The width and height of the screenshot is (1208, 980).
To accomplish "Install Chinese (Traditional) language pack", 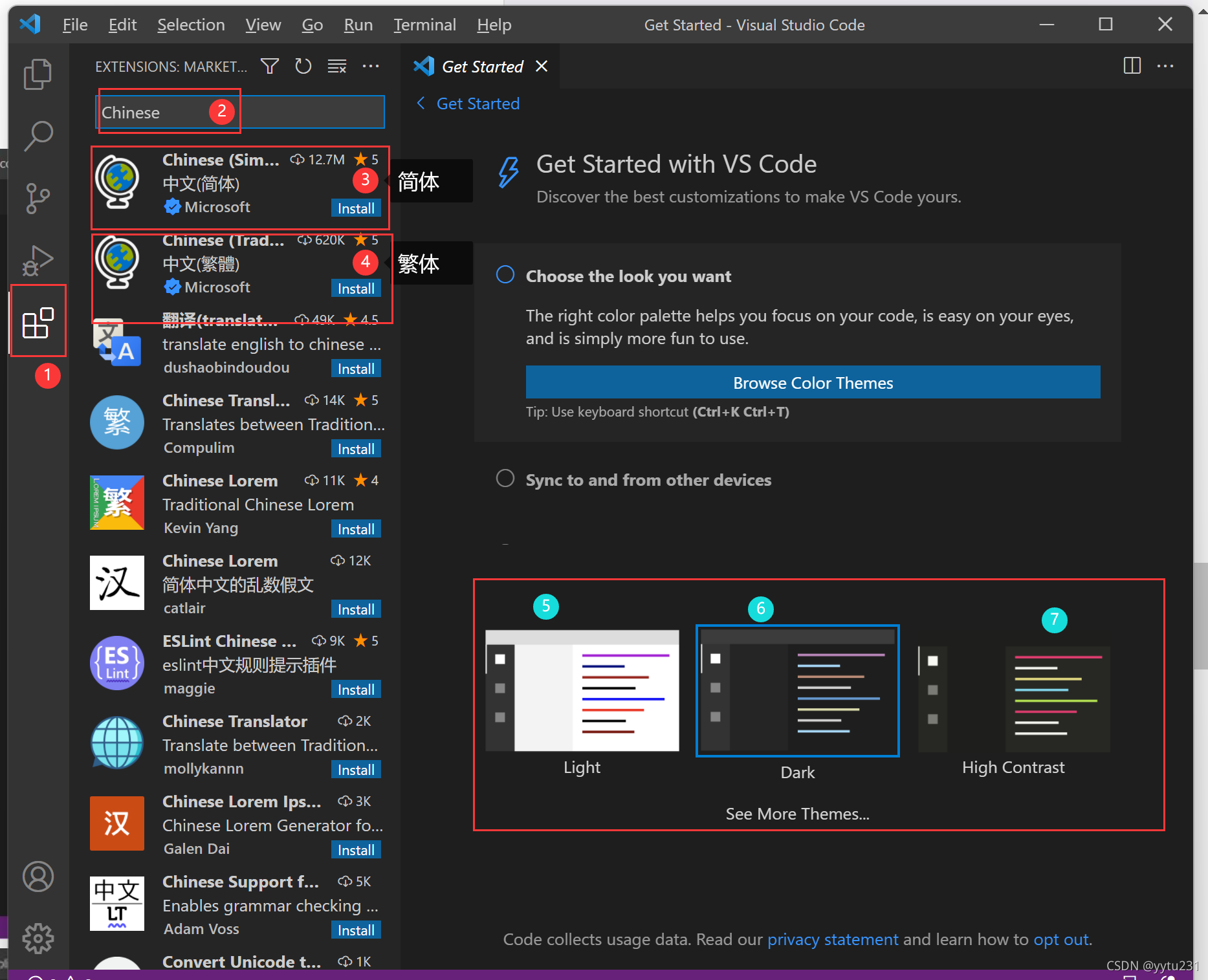I will pos(356,289).
